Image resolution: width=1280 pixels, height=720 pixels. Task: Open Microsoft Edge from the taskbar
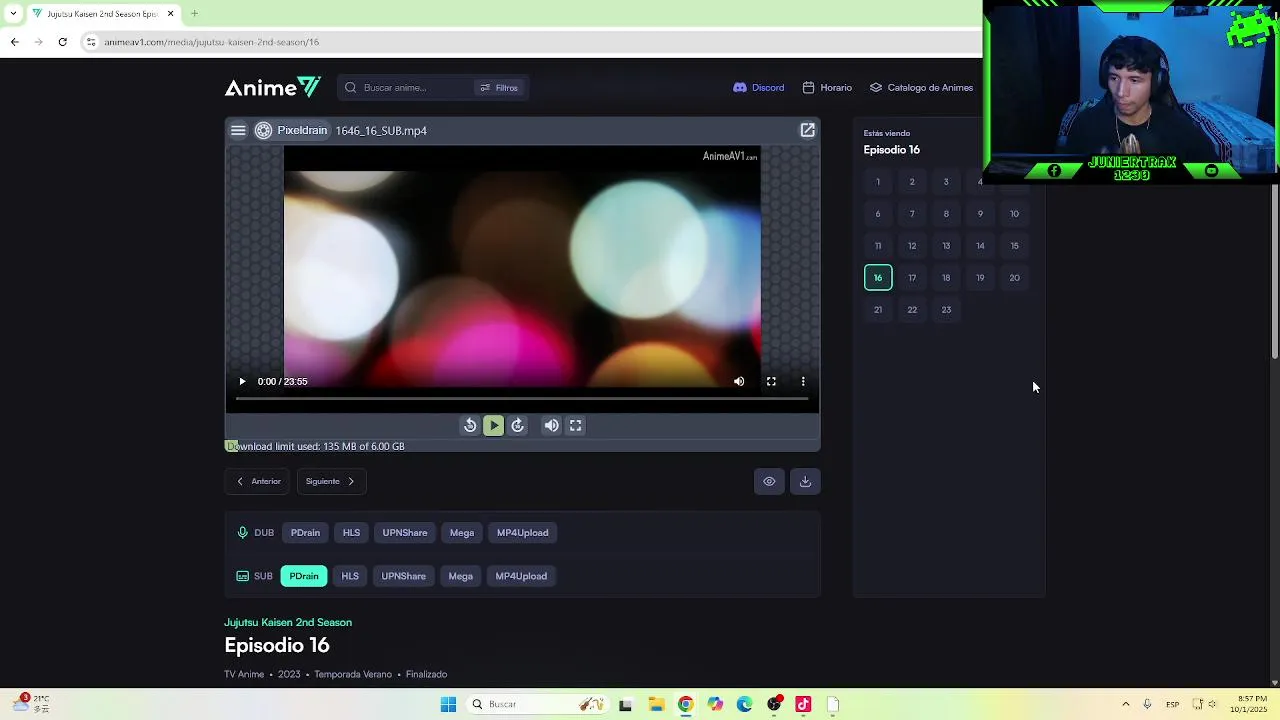744,704
